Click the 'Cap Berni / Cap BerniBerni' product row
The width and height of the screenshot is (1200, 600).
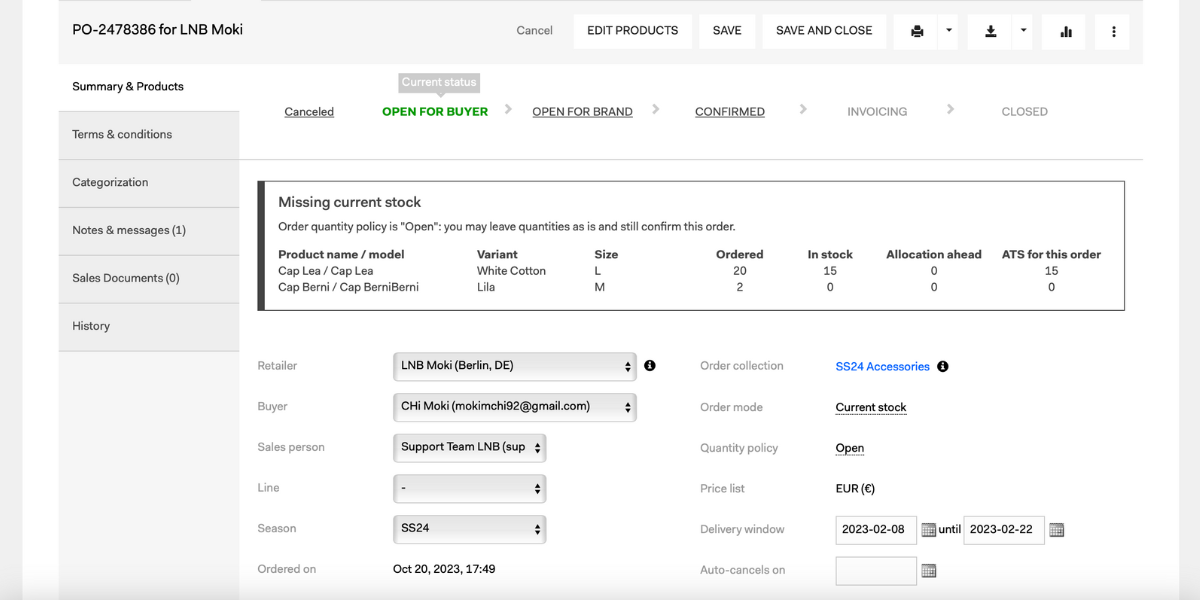coord(690,287)
